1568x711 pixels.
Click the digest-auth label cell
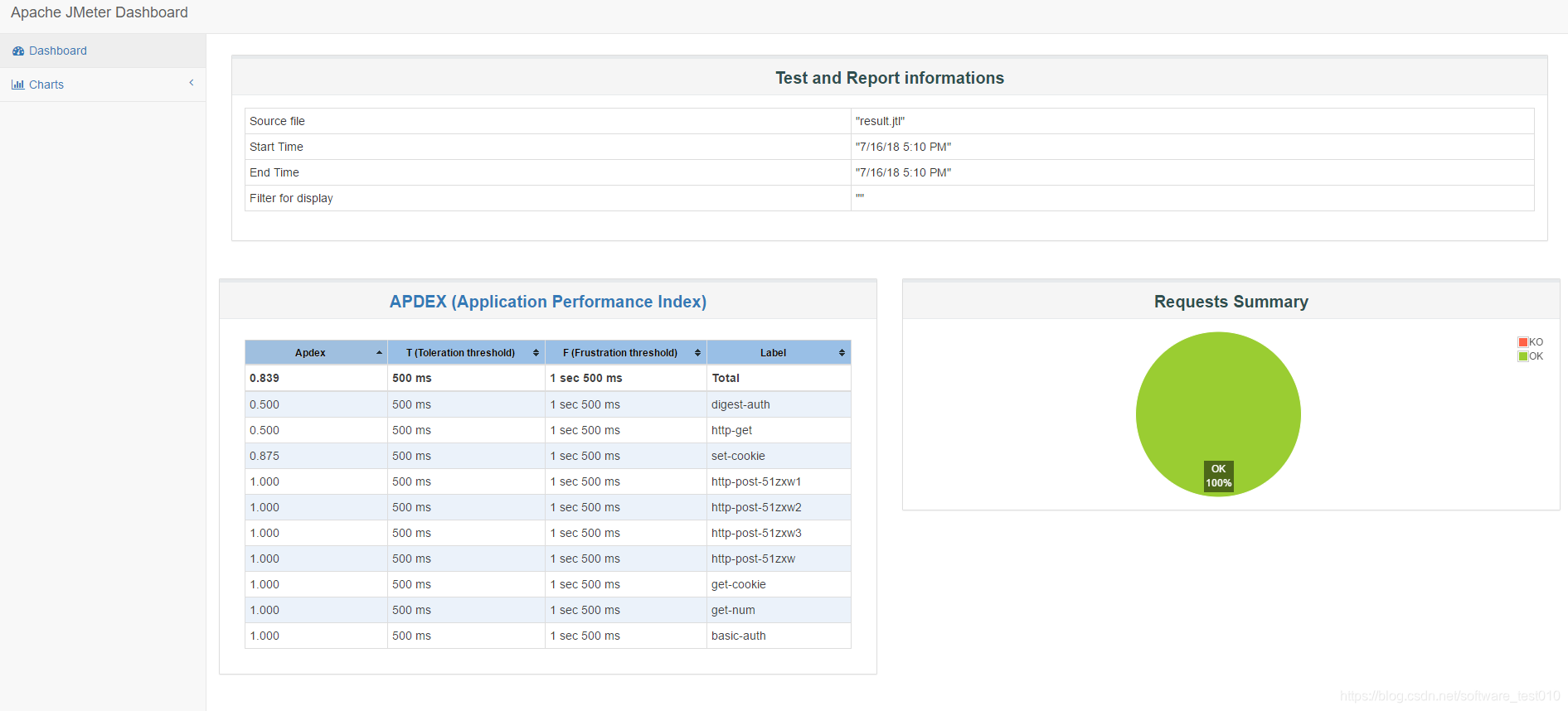coord(779,404)
